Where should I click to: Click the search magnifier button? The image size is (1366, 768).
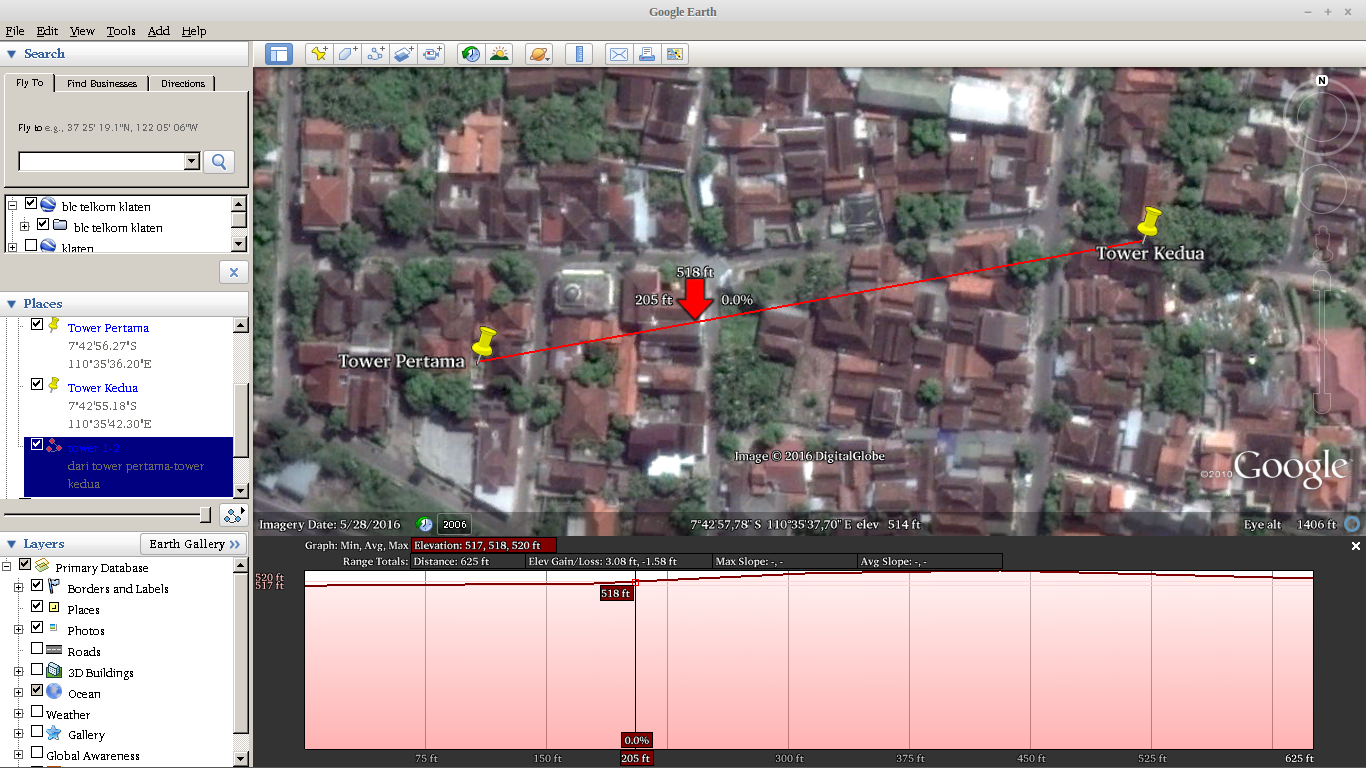tap(219, 161)
